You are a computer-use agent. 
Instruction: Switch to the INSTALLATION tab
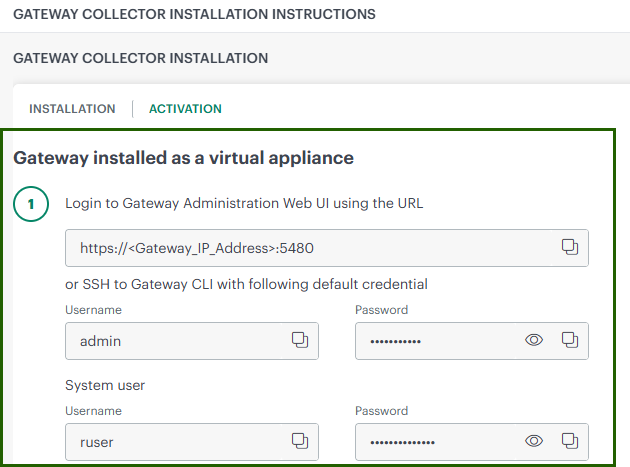pos(72,109)
